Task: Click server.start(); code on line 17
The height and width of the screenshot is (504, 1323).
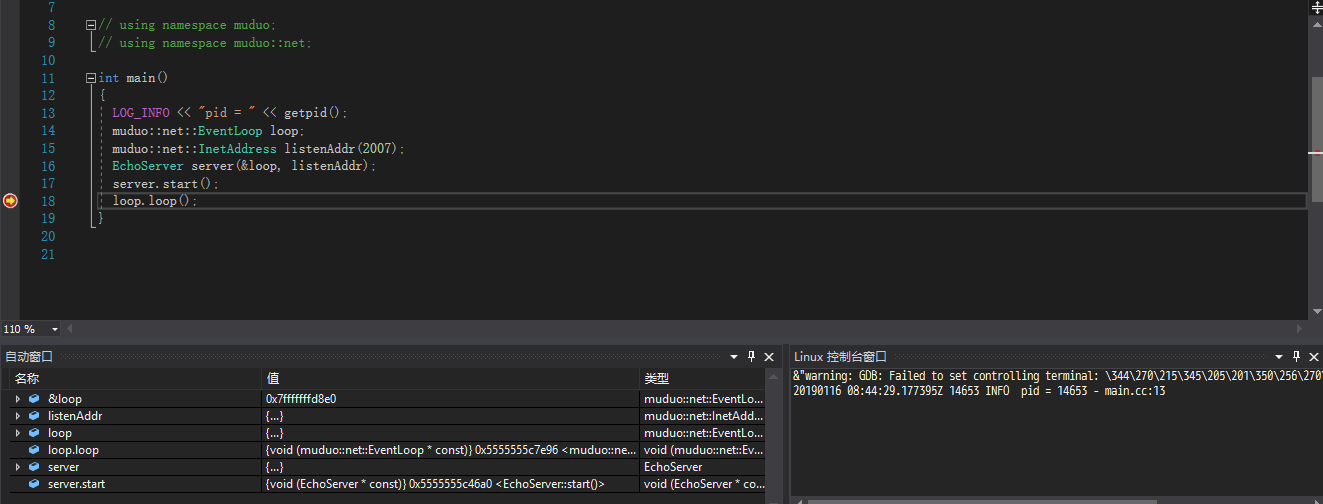Action: pyautogui.click(x=165, y=184)
